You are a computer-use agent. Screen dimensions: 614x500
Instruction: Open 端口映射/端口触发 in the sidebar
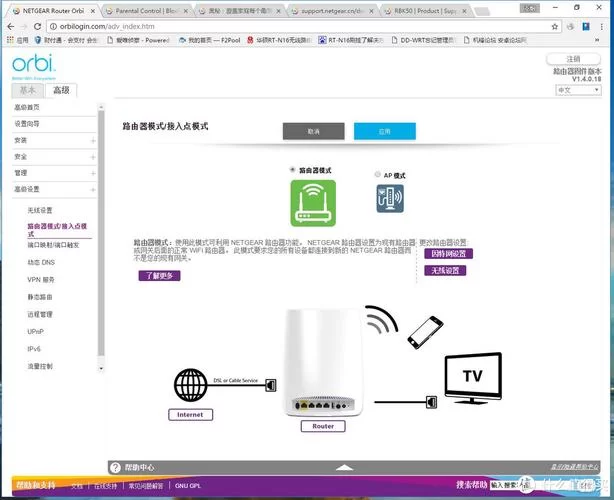click(x=53, y=245)
